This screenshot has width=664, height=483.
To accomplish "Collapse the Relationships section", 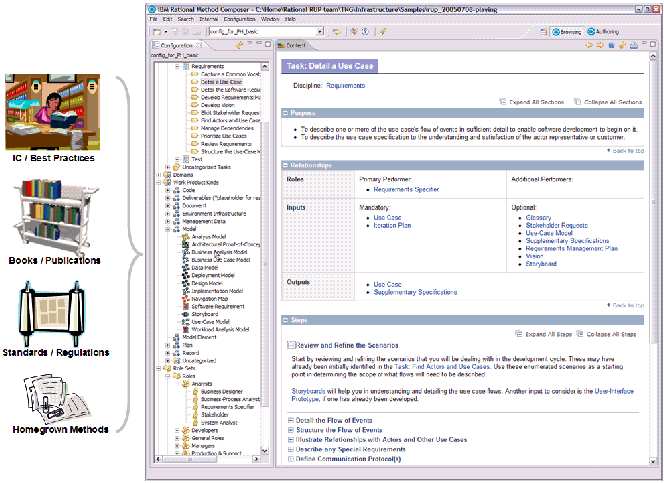I will (285, 165).
